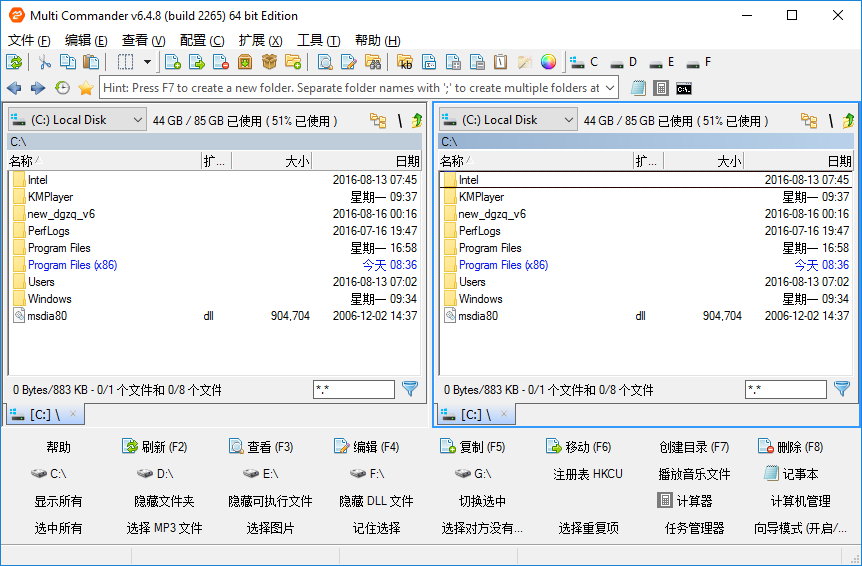Click left panel folder tree icon
The height and width of the screenshot is (566, 862).
pyautogui.click(x=378, y=120)
